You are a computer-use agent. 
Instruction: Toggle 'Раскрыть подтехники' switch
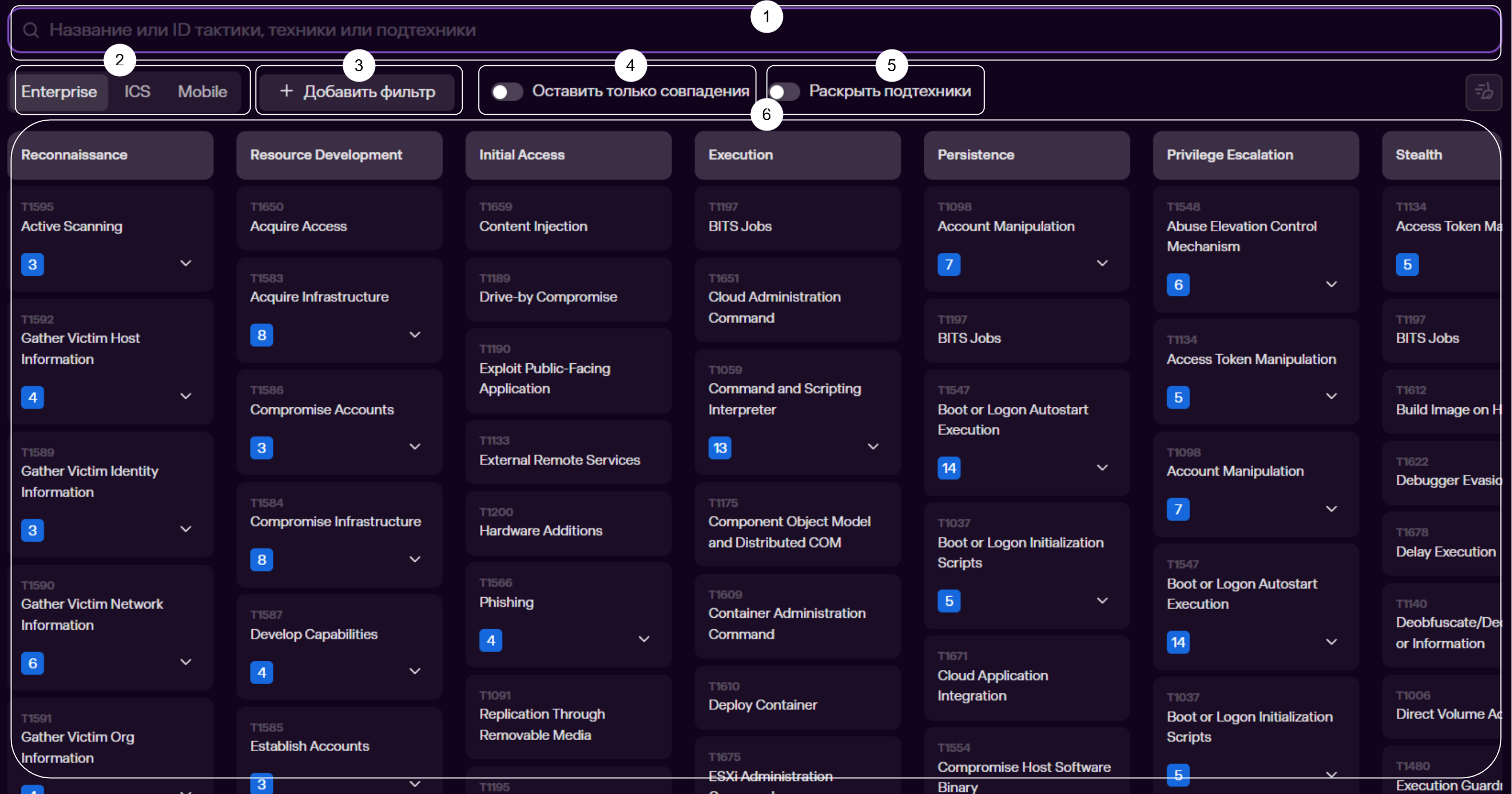(784, 91)
